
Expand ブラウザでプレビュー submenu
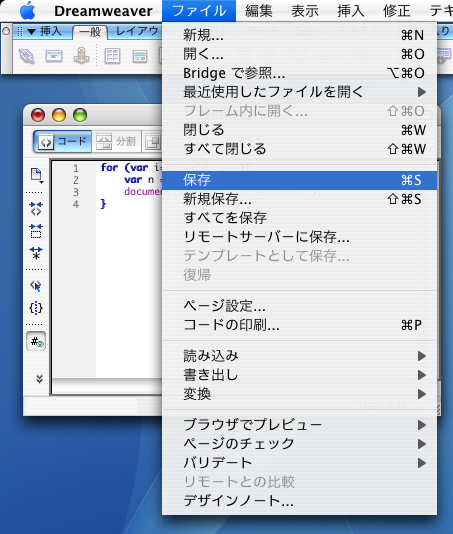pos(299,425)
